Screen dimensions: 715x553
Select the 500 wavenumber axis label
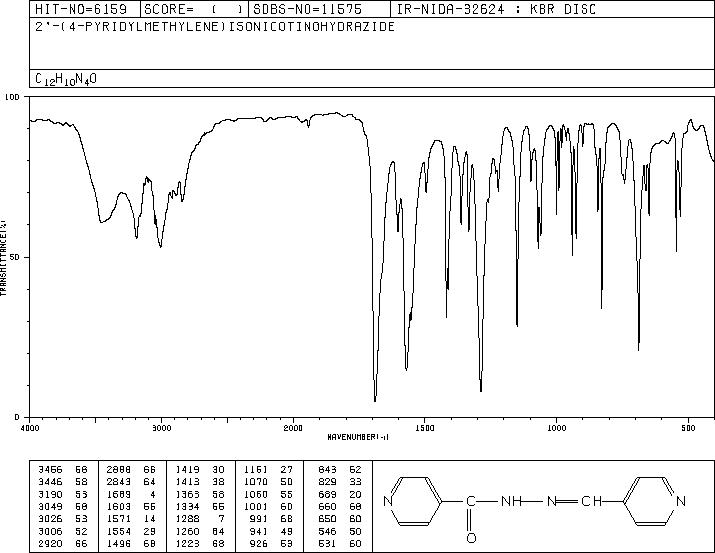(x=688, y=427)
